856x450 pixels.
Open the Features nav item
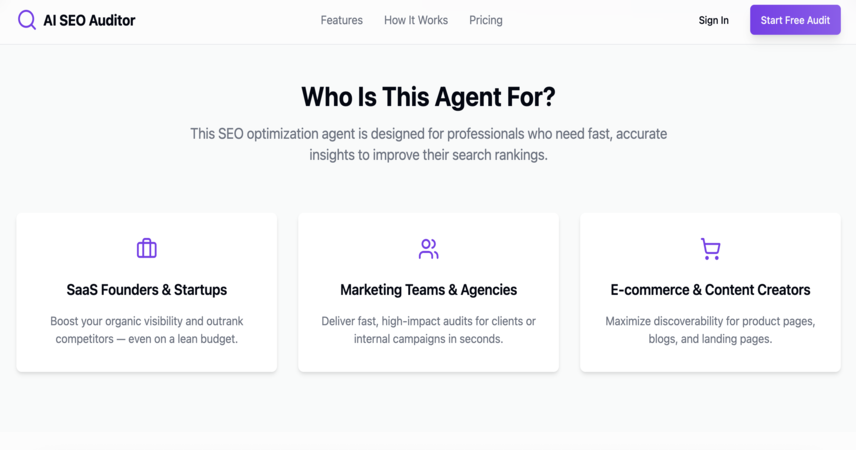(342, 20)
